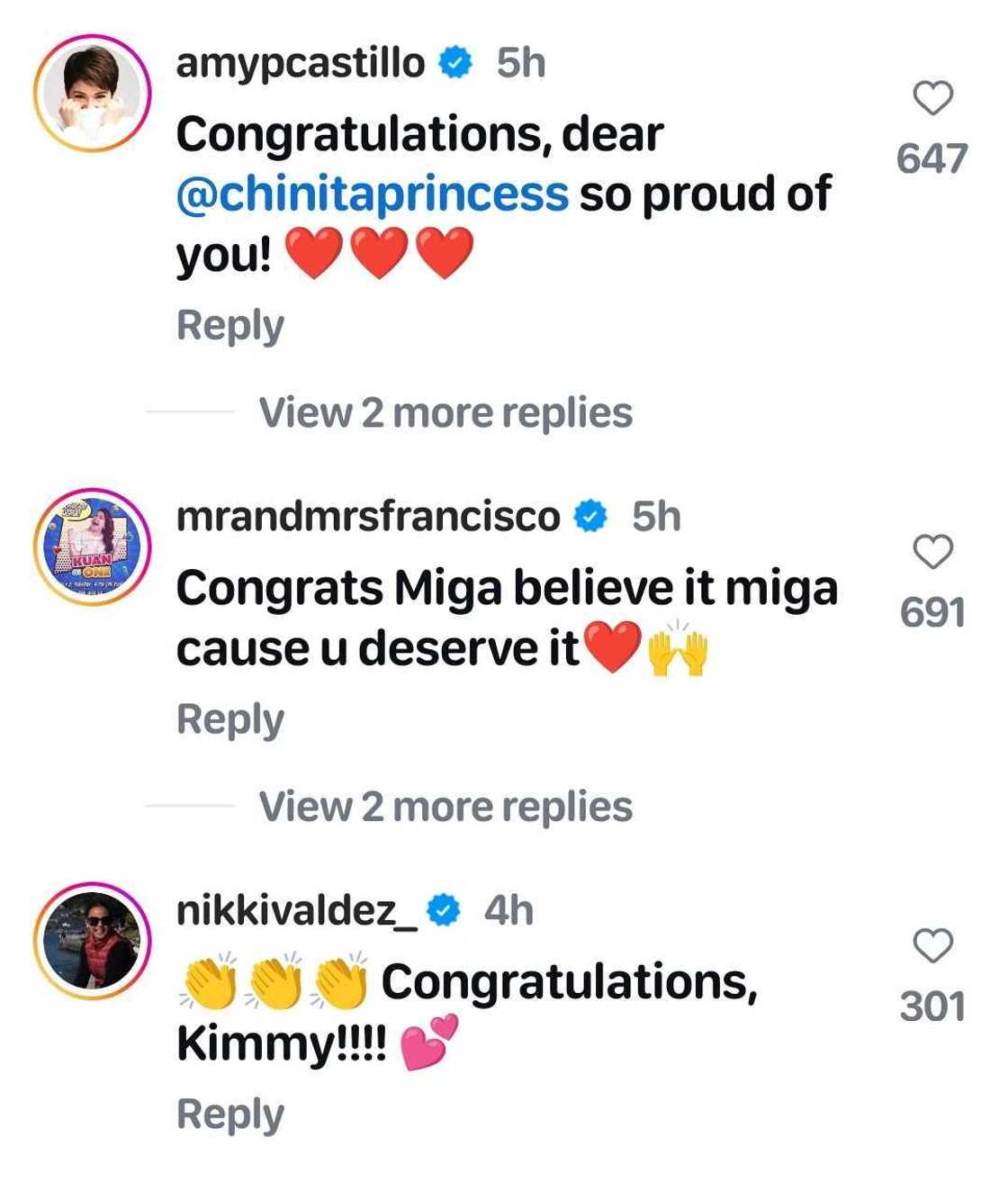Viewport: 1008px width, 1183px height.
Task: Like mrandmrsfrancisco's comment with heart icon
Action: (x=932, y=552)
